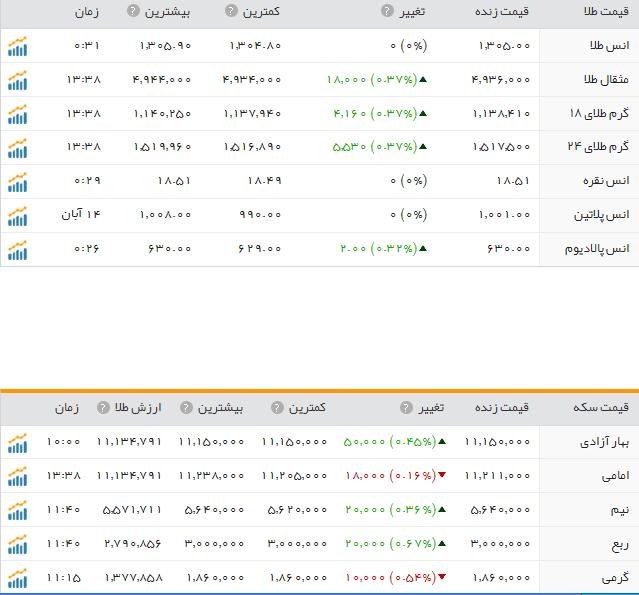Click change ۵۰,۰۰۰ (۰.۴۵%) in بهار آزادی row
The width and height of the screenshot is (639, 595).
coord(395,441)
